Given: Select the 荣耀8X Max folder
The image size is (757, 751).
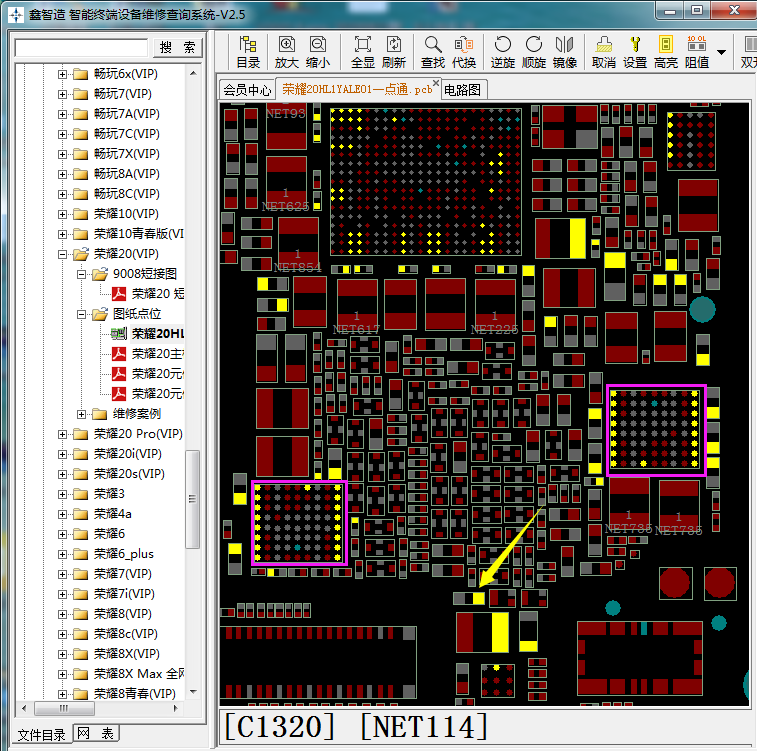Looking at the screenshot, I should tap(139, 673).
